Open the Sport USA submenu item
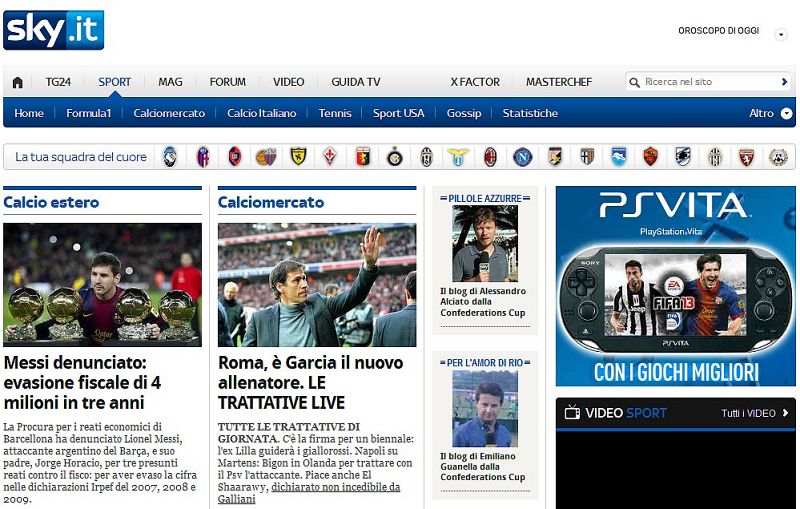Image resolution: width=800 pixels, height=509 pixels. [x=398, y=113]
